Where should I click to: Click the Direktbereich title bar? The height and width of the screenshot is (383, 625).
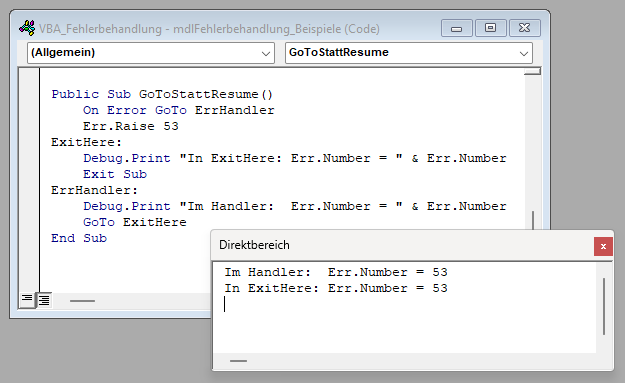click(403, 245)
